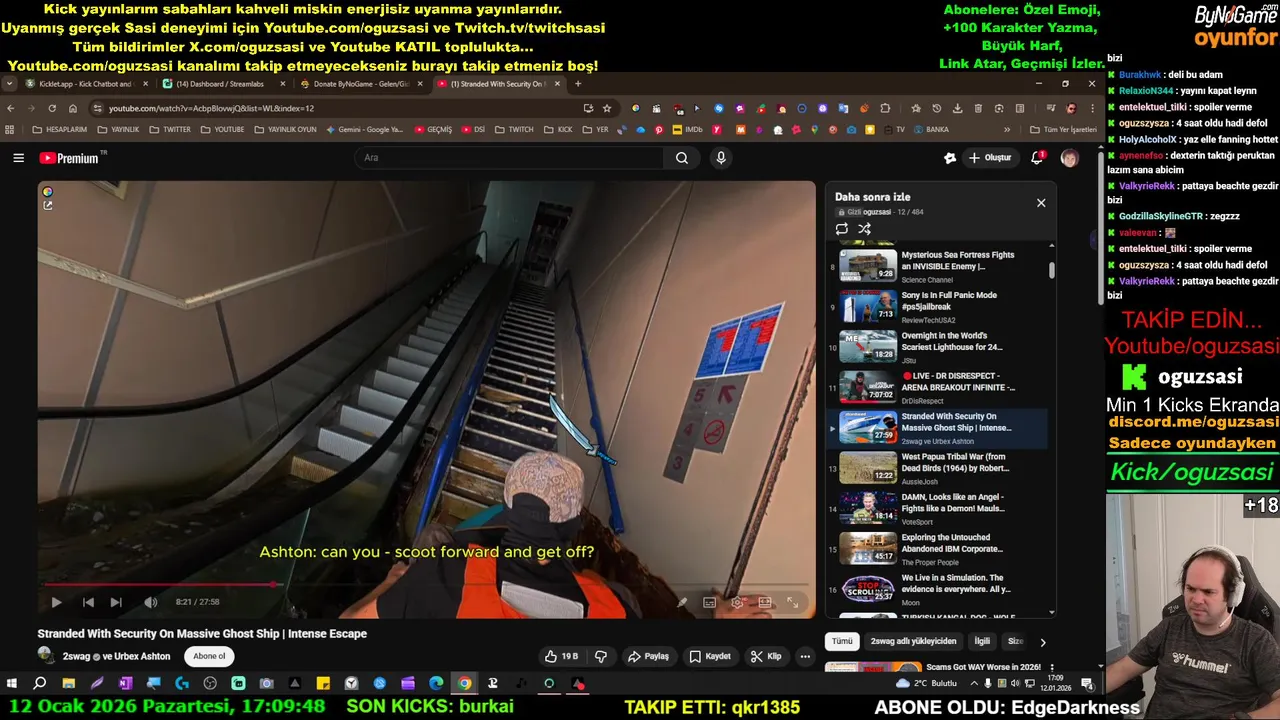Save the video using Kaydet
The width and height of the screenshot is (1280, 720).
point(710,656)
